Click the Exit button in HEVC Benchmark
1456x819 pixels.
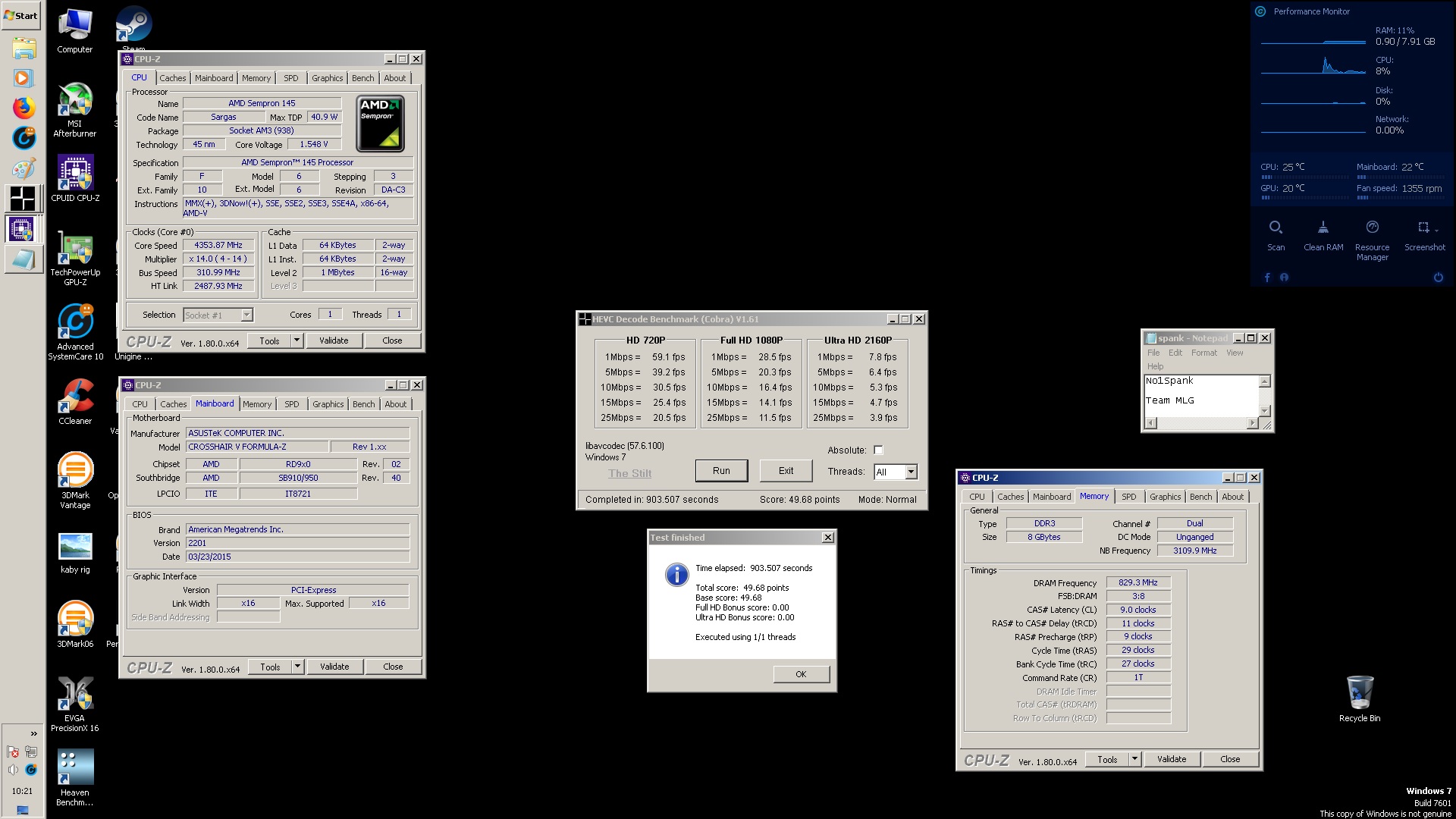click(786, 471)
